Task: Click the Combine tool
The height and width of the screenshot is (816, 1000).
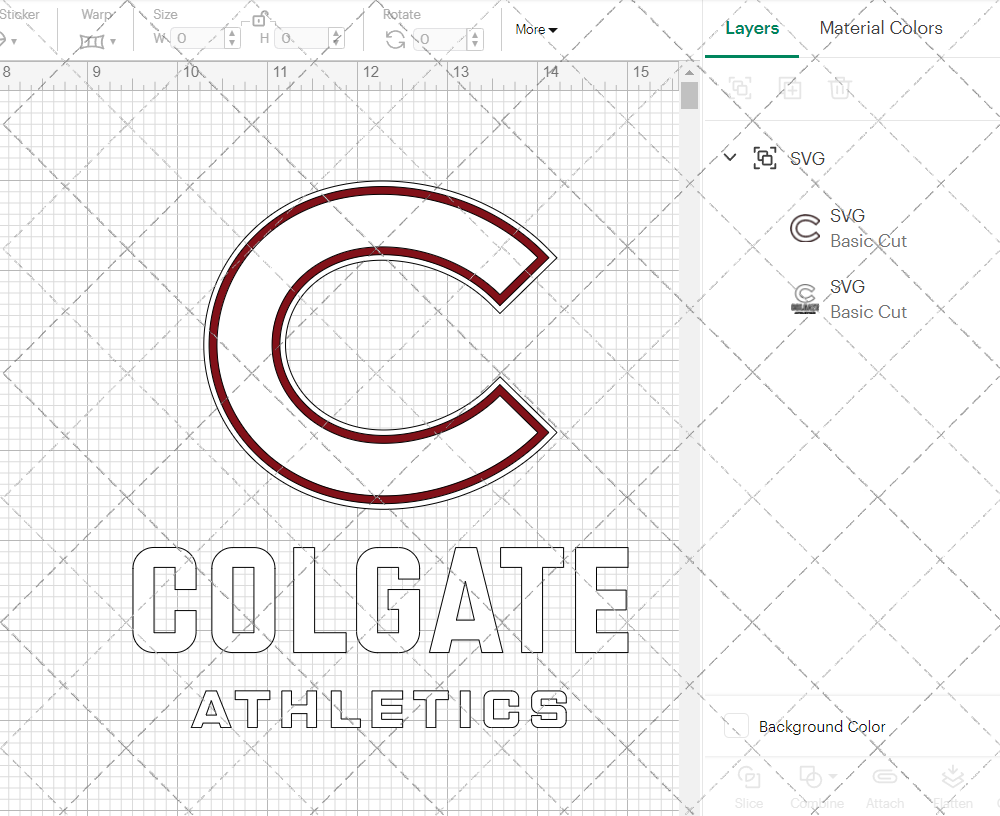Action: point(816,788)
